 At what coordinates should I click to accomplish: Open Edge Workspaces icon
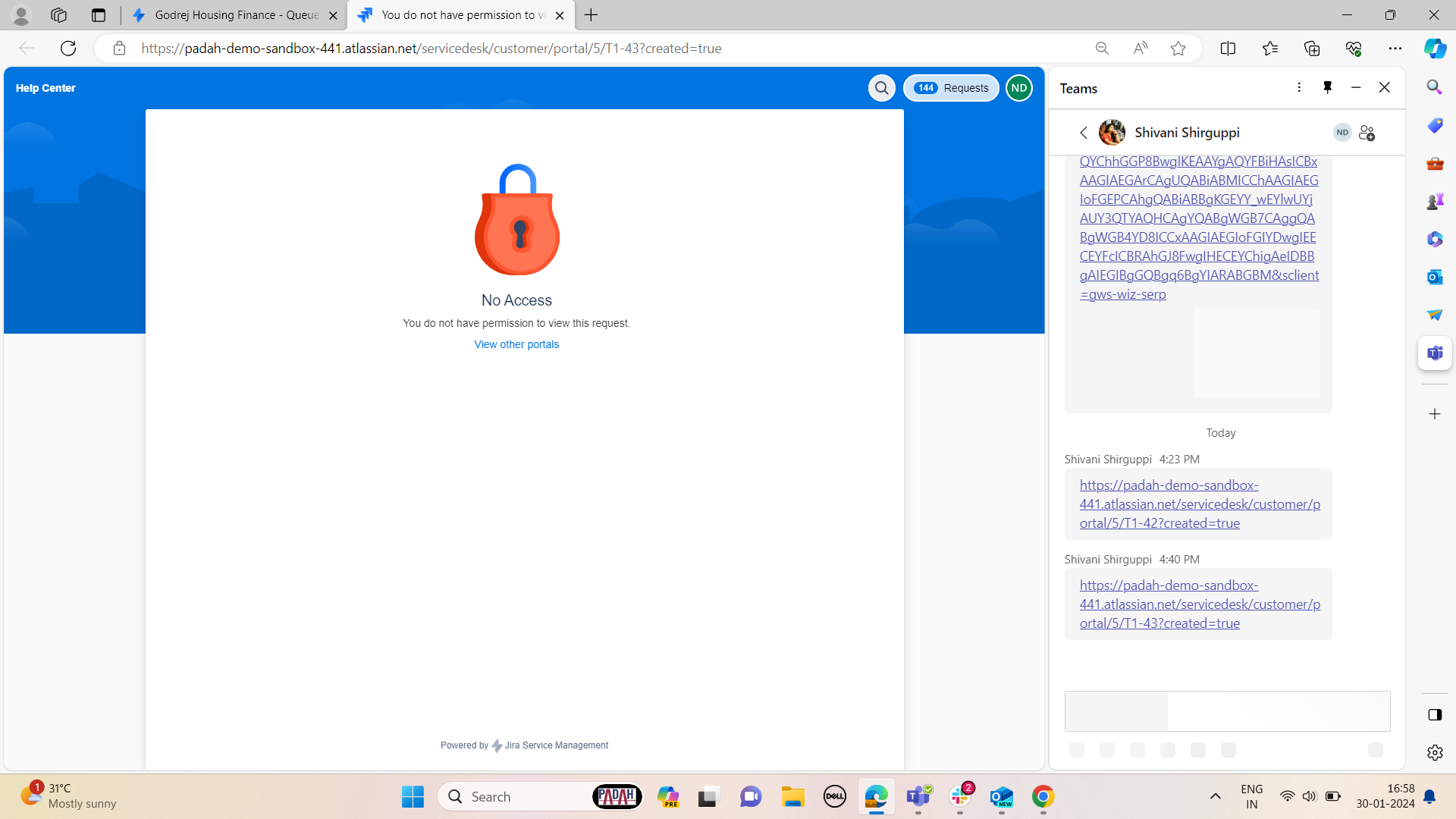point(58,15)
